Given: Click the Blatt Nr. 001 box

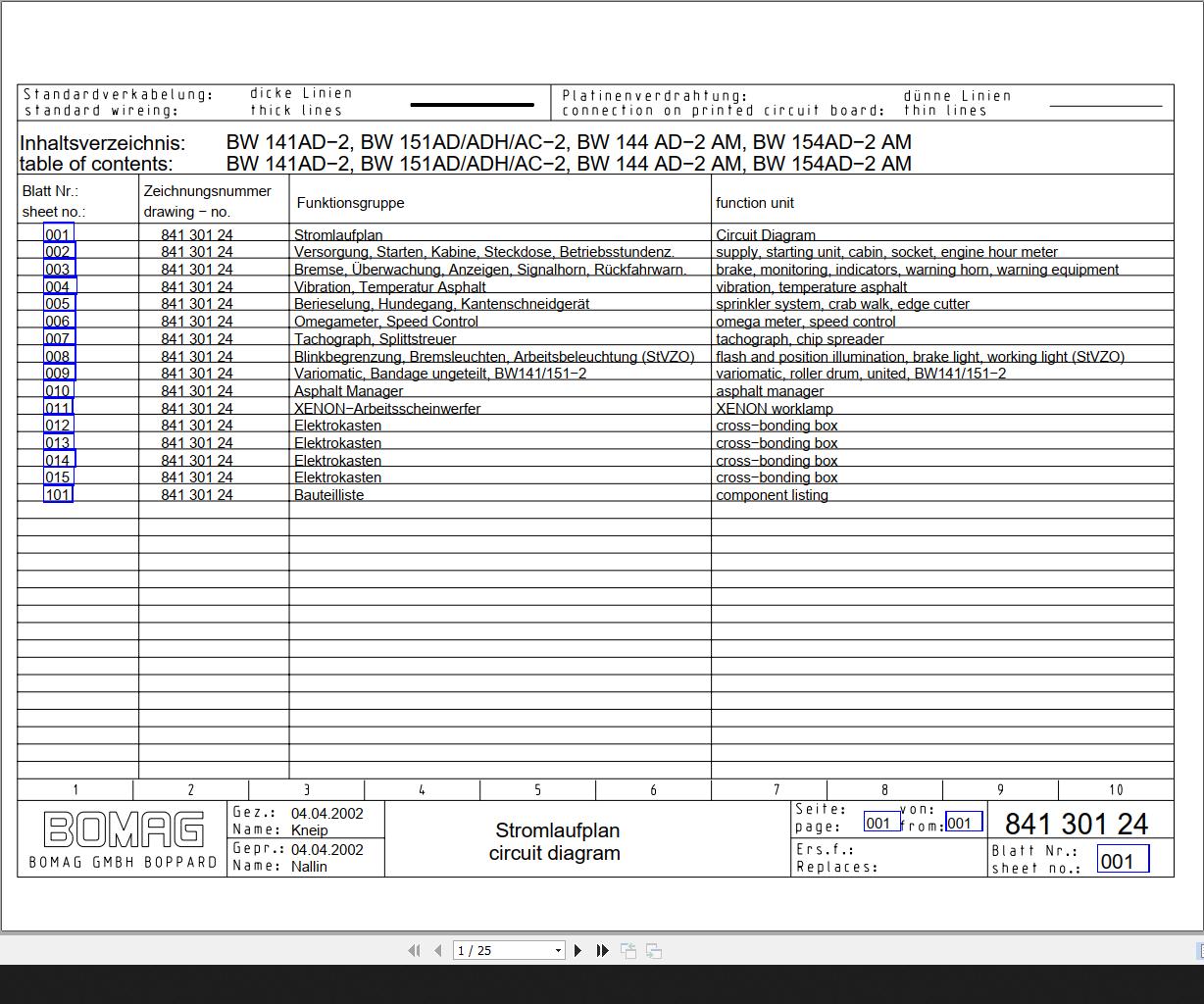Looking at the screenshot, I should (x=1122, y=861).
